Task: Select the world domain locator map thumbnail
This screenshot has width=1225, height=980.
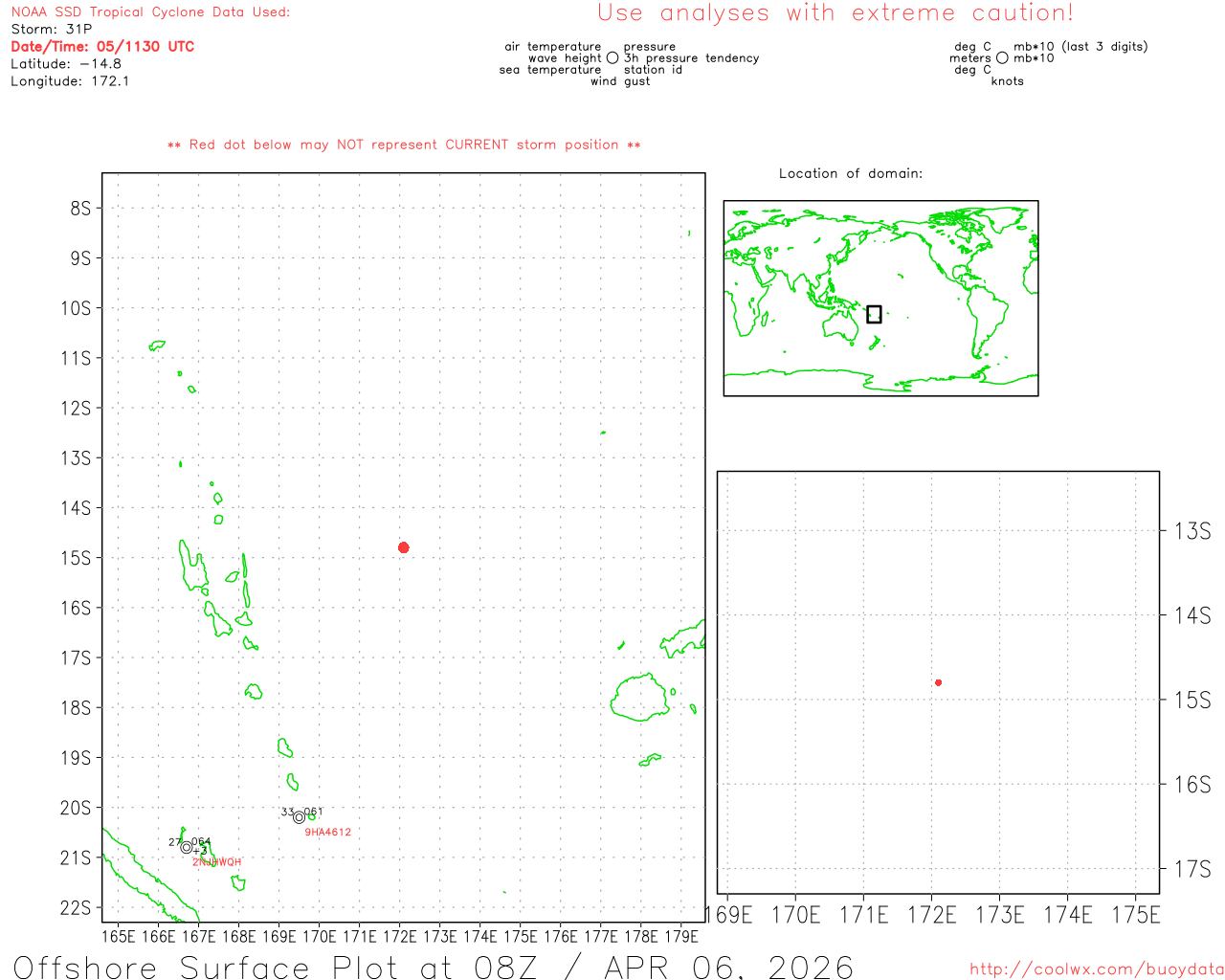Action: (880, 299)
